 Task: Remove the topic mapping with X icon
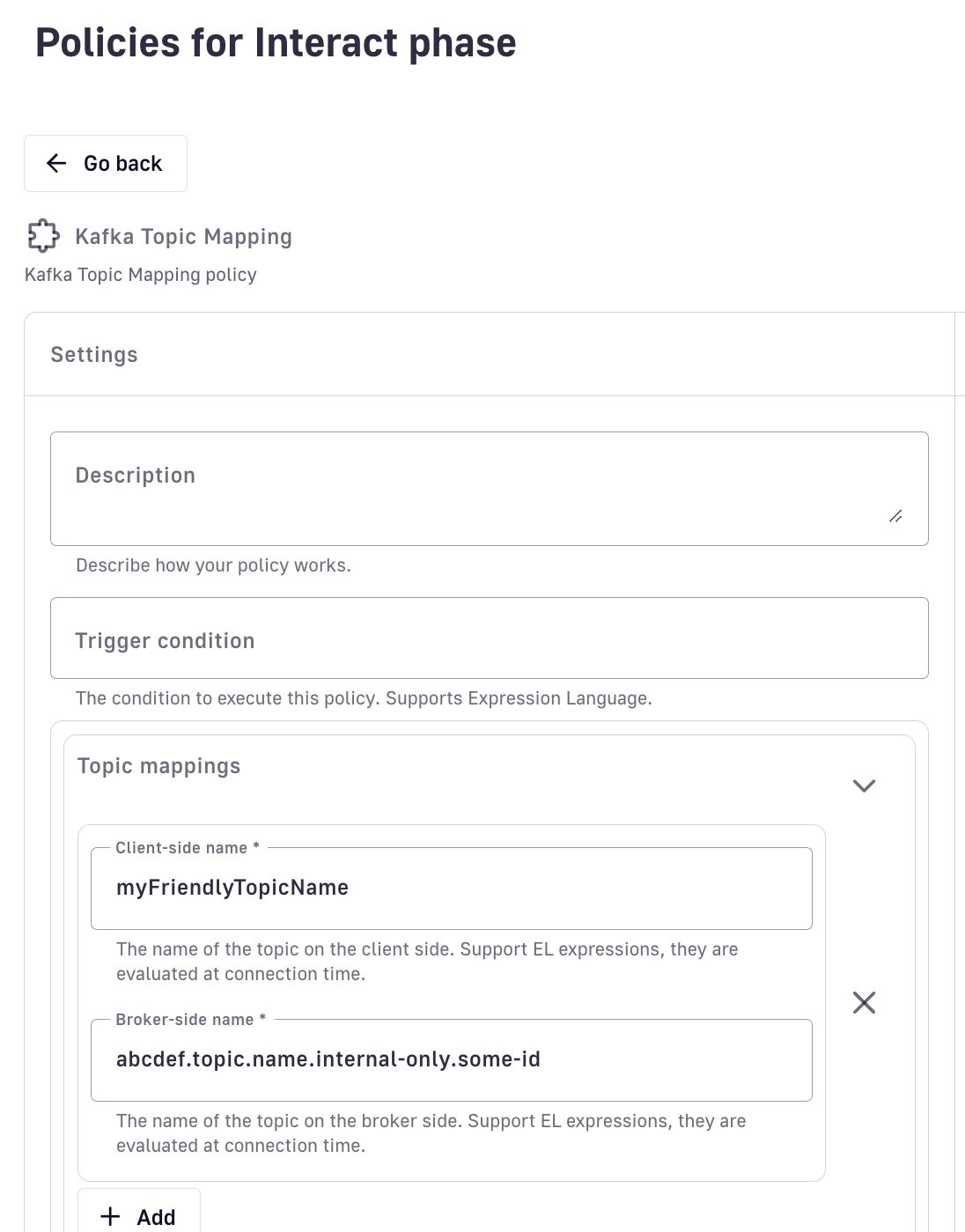pyautogui.click(x=864, y=1002)
